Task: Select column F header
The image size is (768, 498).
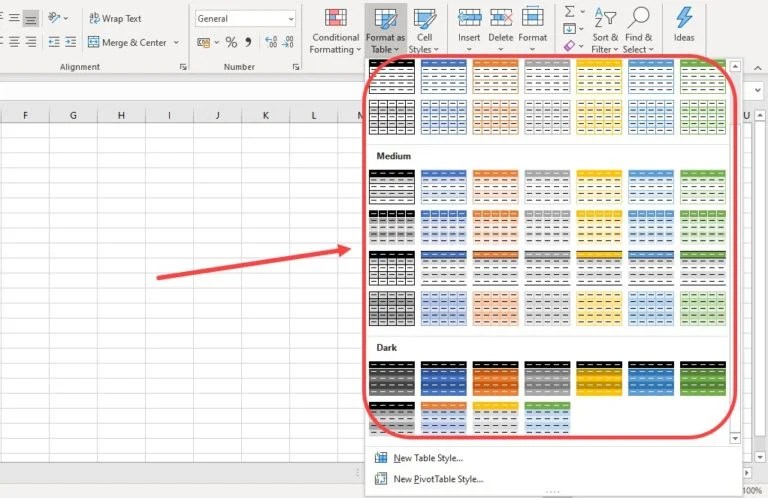Action: coord(25,116)
